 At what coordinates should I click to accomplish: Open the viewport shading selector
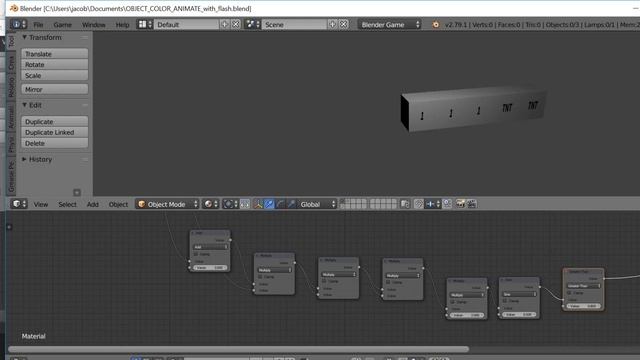click(x=211, y=204)
